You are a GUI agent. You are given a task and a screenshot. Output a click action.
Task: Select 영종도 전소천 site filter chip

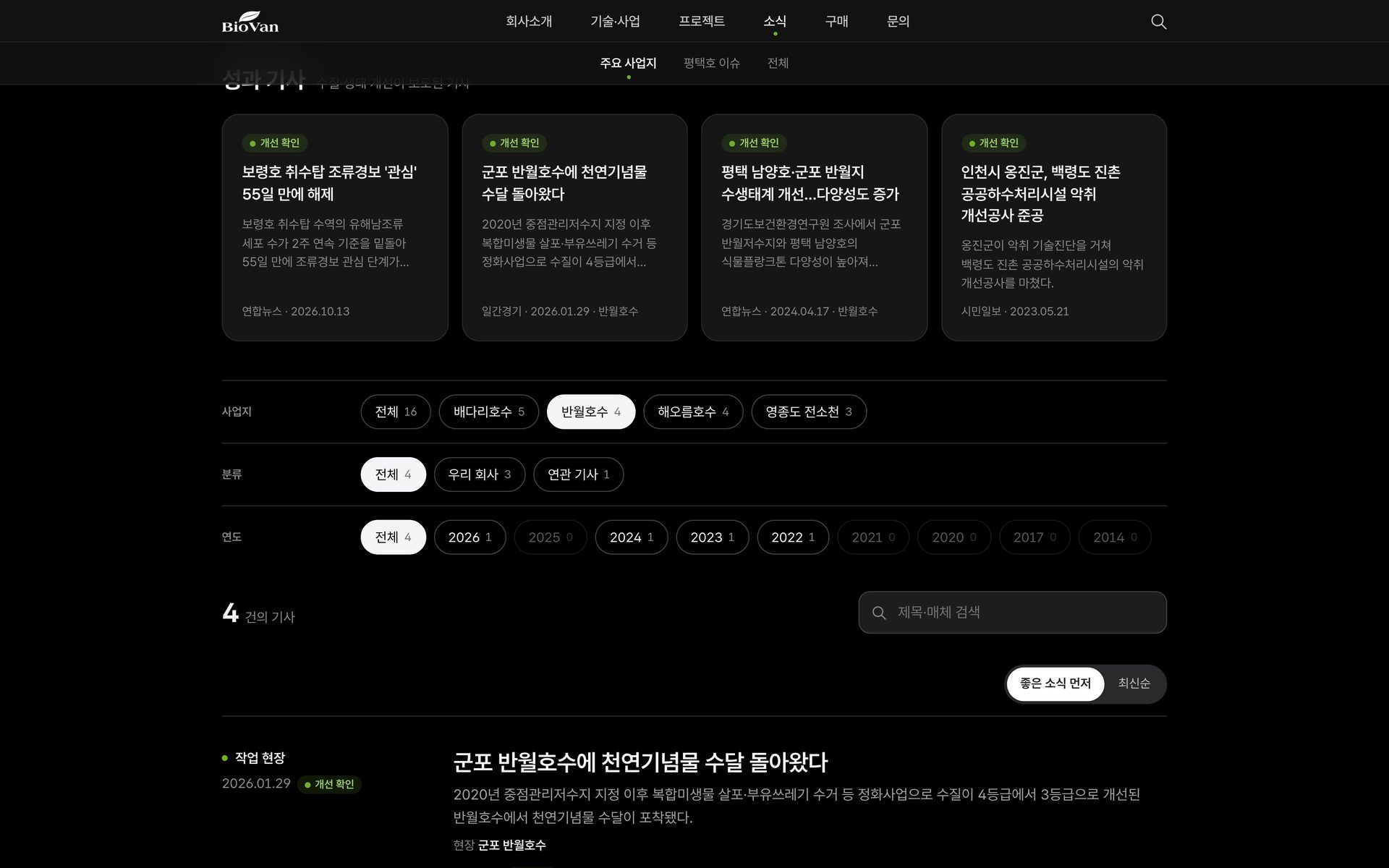(809, 412)
